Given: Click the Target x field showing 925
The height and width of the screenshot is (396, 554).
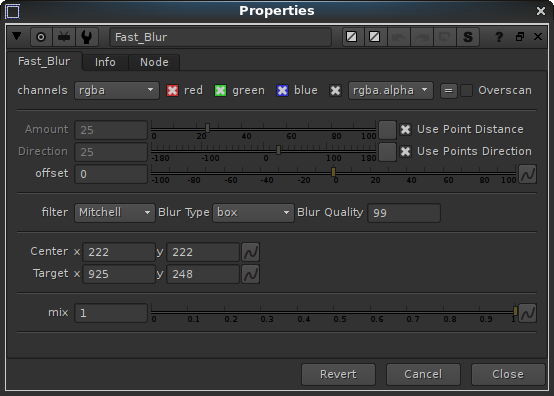Looking at the screenshot, I should point(119,274).
